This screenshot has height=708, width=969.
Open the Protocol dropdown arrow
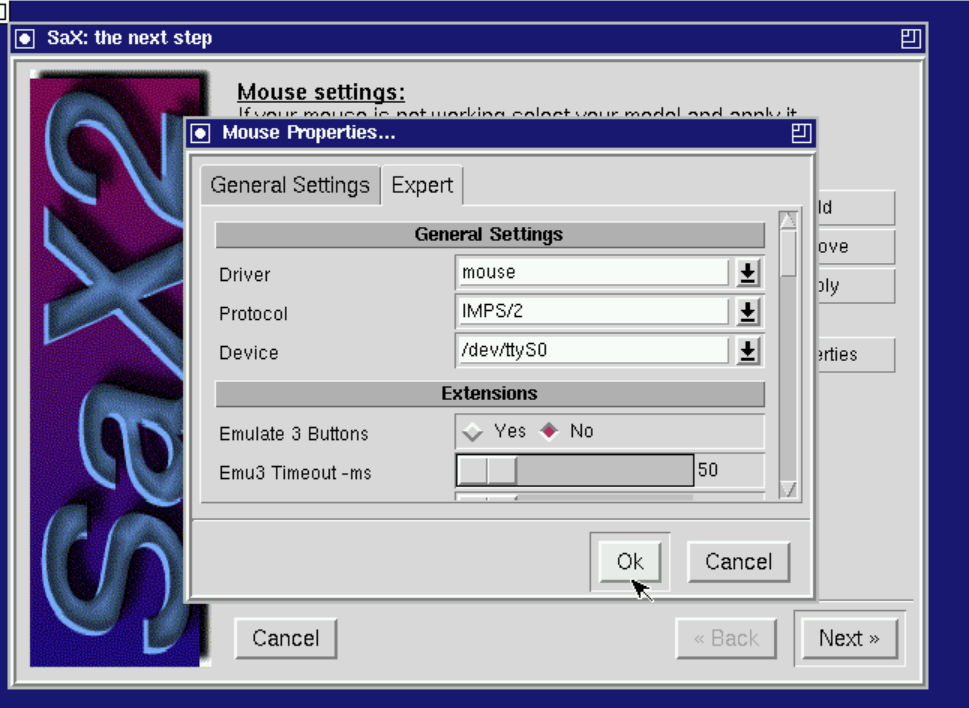(x=748, y=311)
